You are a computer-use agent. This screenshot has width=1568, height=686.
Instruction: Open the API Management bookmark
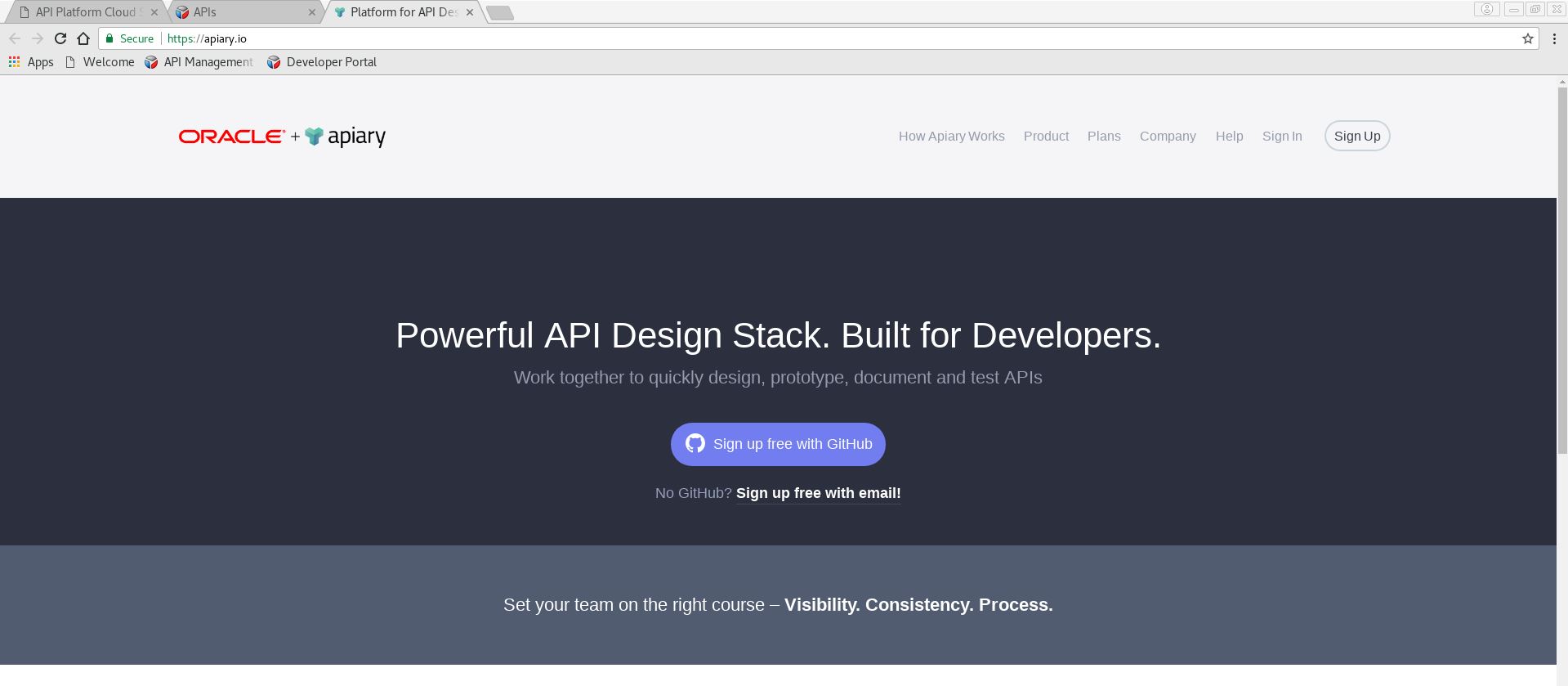[199, 62]
